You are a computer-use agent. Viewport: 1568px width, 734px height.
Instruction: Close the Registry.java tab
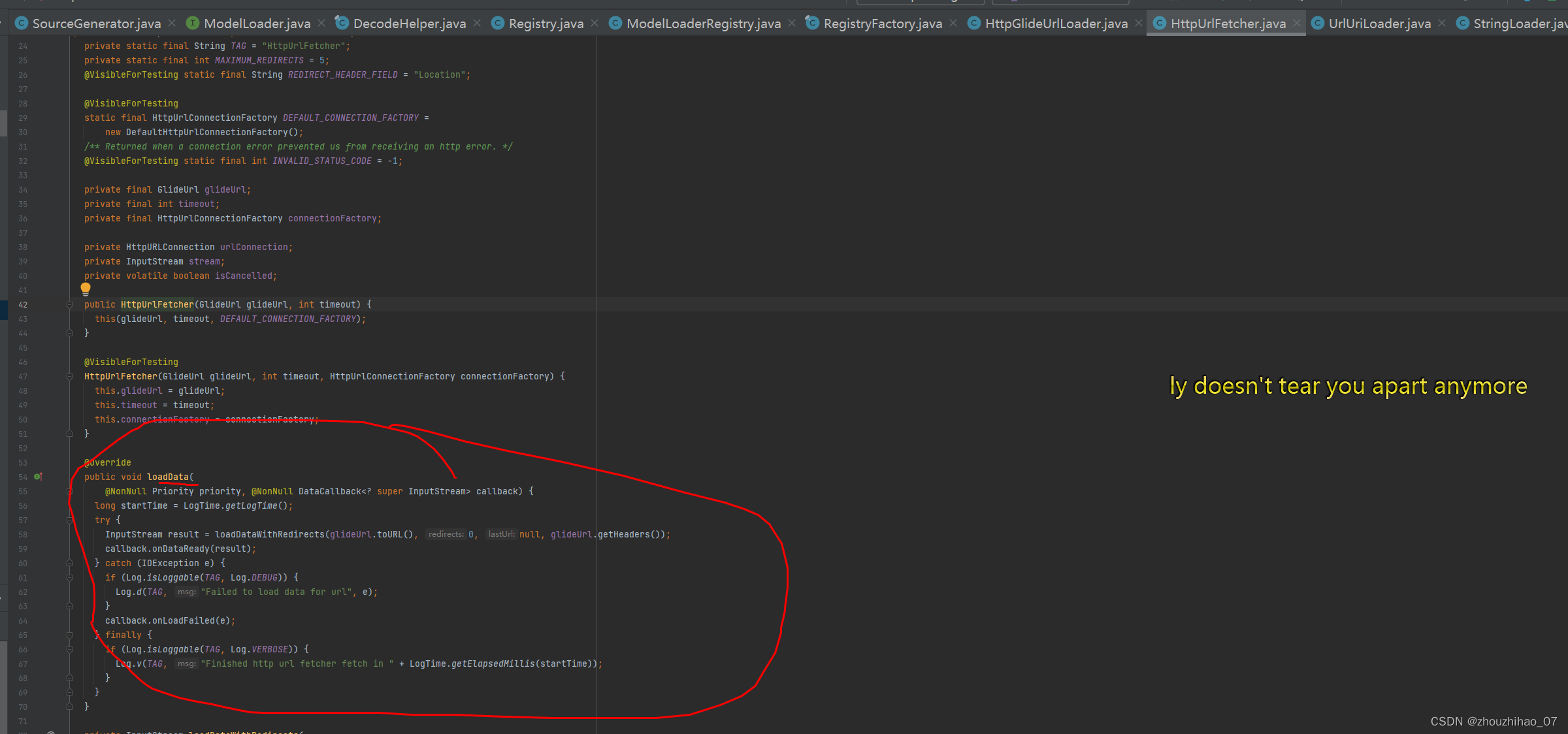click(x=595, y=24)
